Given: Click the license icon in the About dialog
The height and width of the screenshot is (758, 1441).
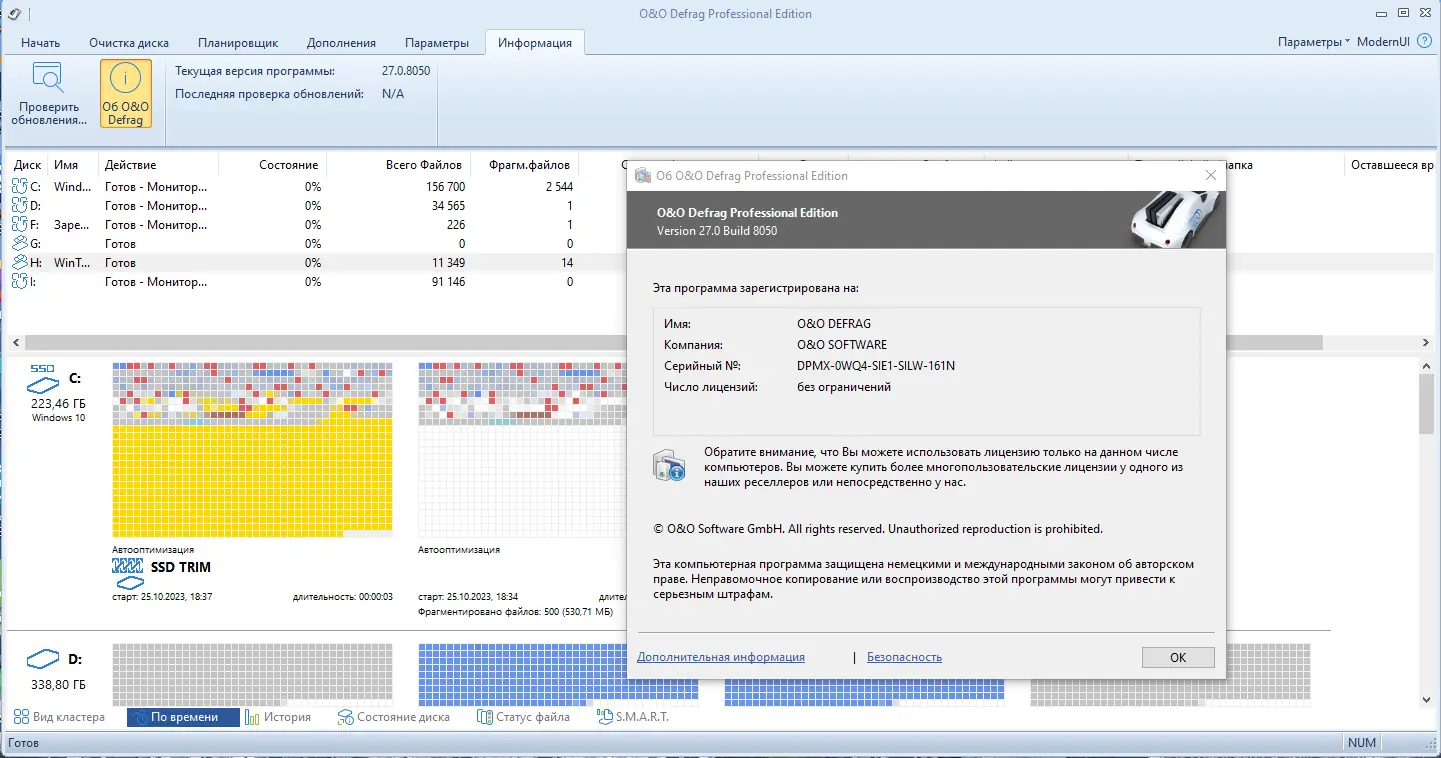Looking at the screenshot, I should click(x=669, y=466).
